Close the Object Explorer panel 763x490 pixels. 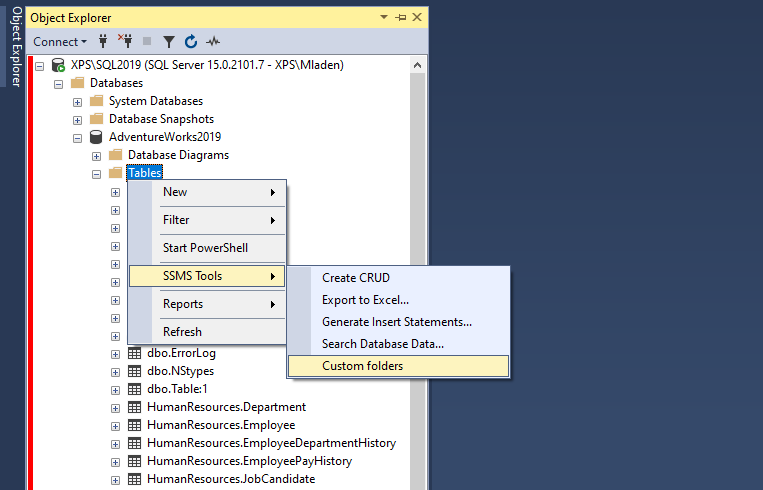(x=417, y=17)
